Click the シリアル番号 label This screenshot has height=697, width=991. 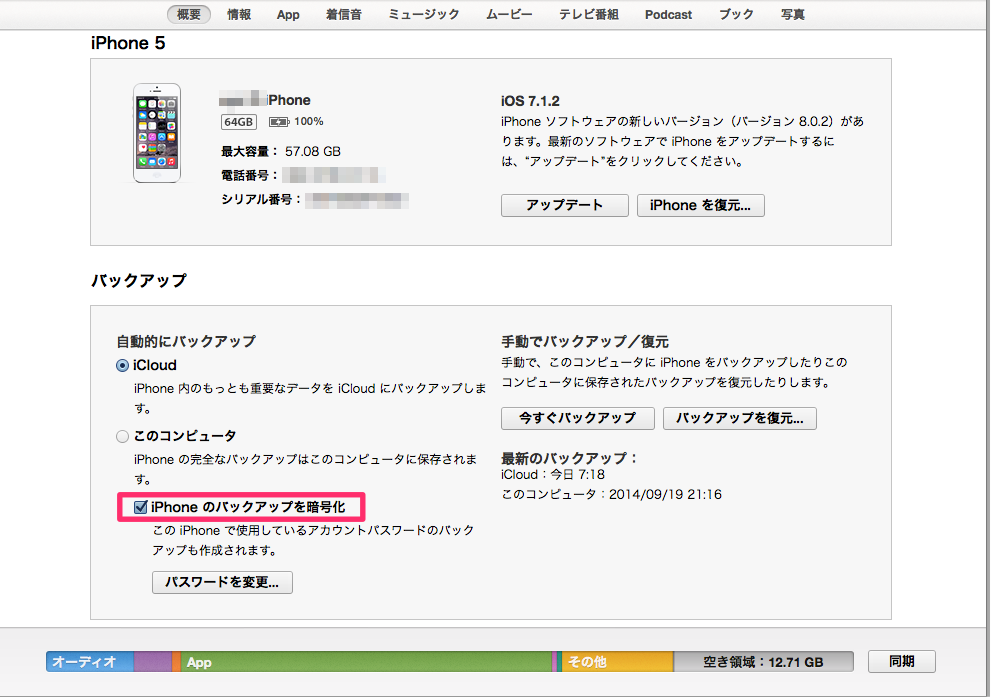tap(261, 200)
